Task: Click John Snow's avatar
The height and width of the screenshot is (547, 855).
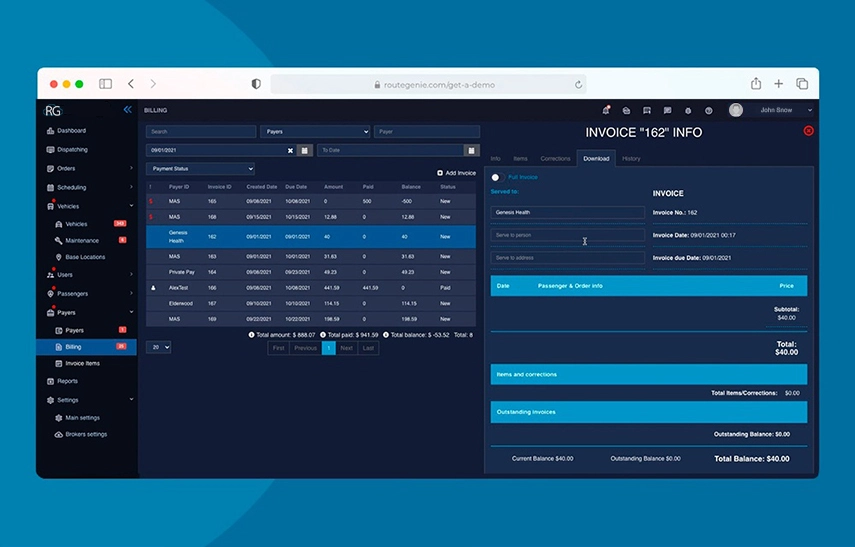Action: 736,110
